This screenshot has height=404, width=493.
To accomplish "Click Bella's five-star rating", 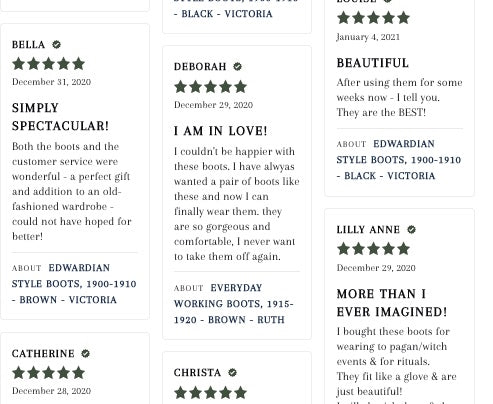I will point(48,64).
